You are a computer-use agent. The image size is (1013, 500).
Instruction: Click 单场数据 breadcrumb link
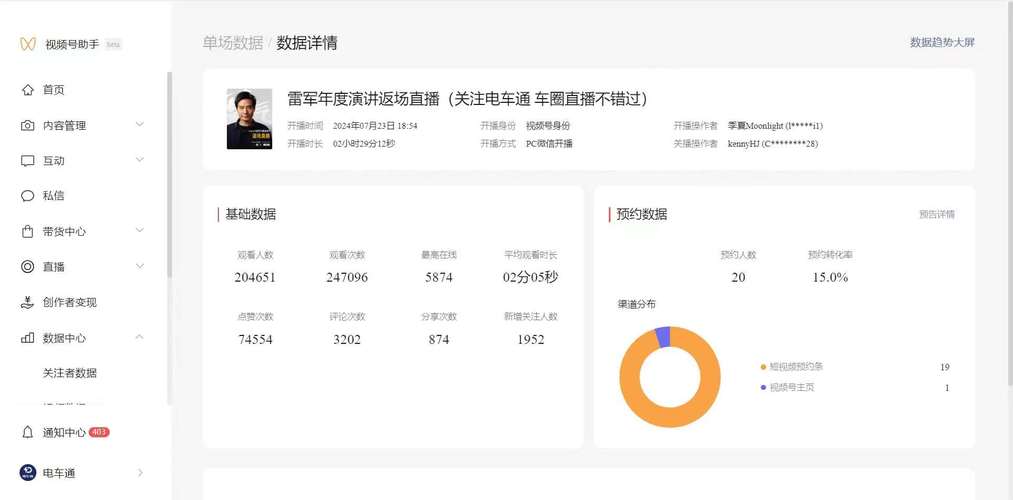(x=233, y=43)
